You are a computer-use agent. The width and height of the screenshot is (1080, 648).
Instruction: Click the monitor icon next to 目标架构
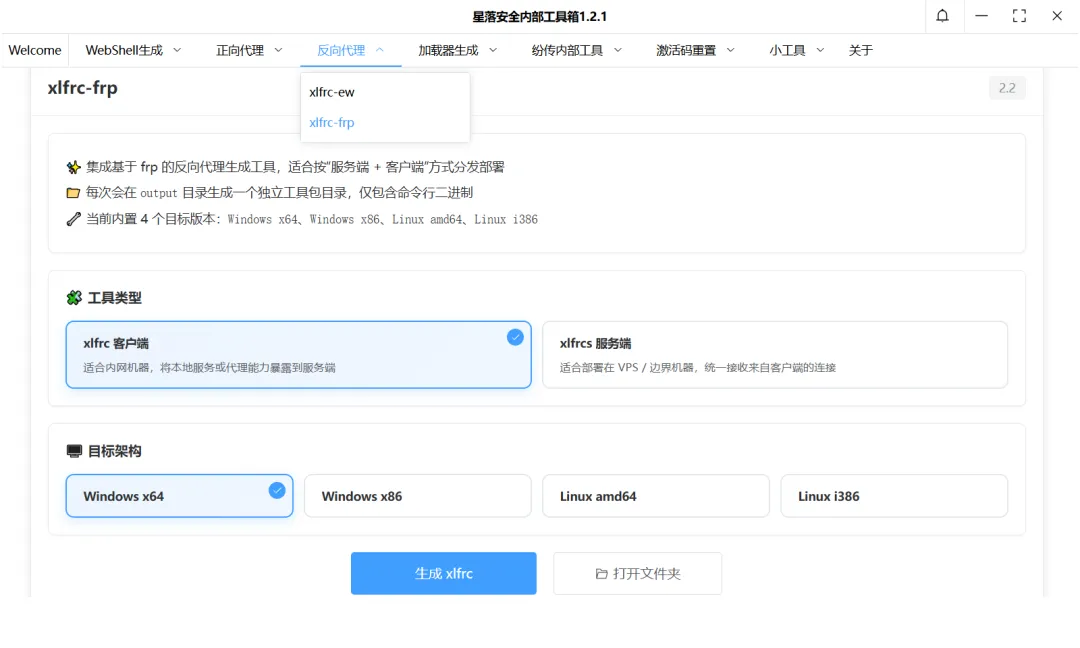click(x=74, y=451)
